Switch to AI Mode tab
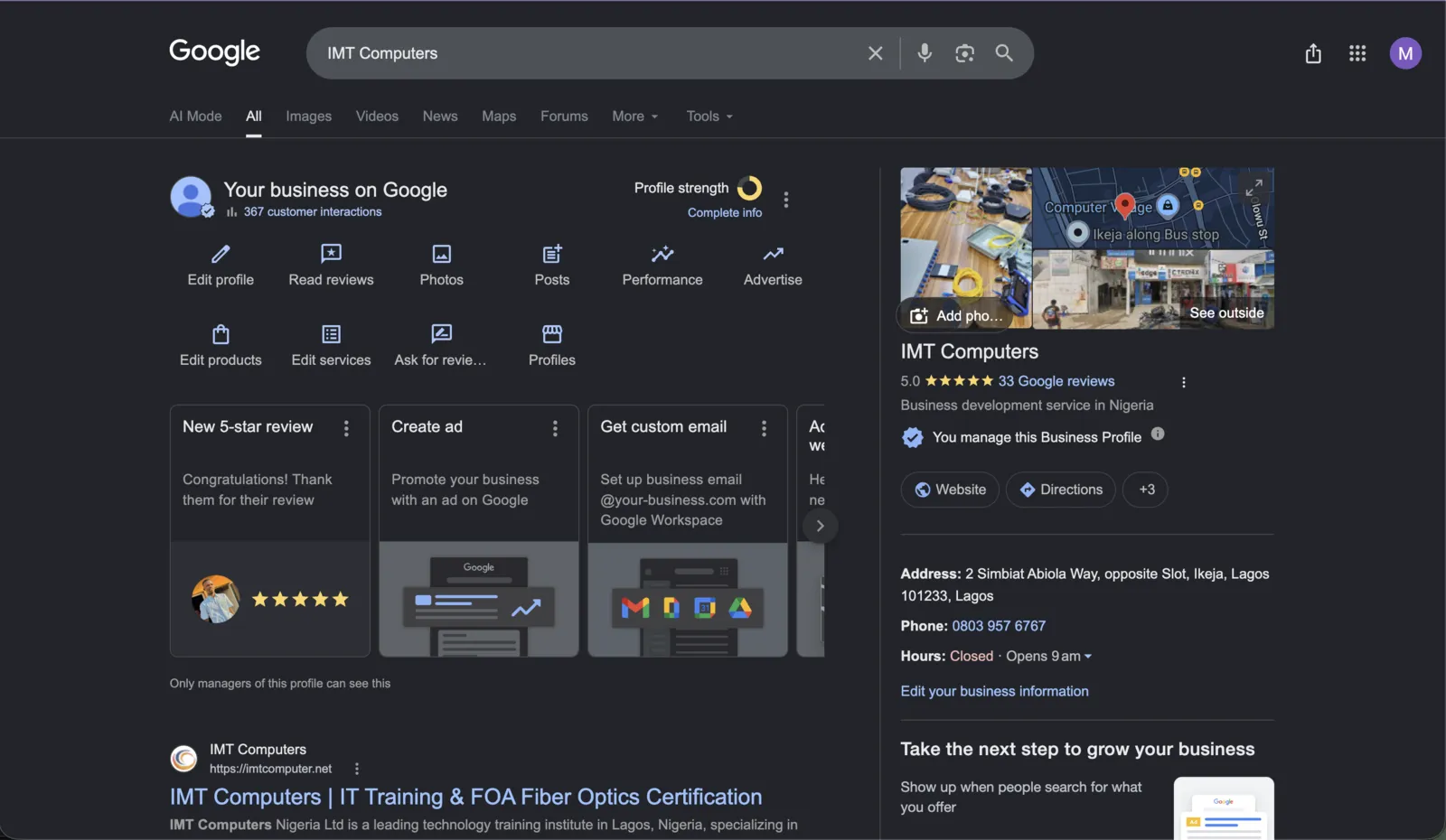The height and width of the screenshot is (840, 1446). (x=195, y=117)
